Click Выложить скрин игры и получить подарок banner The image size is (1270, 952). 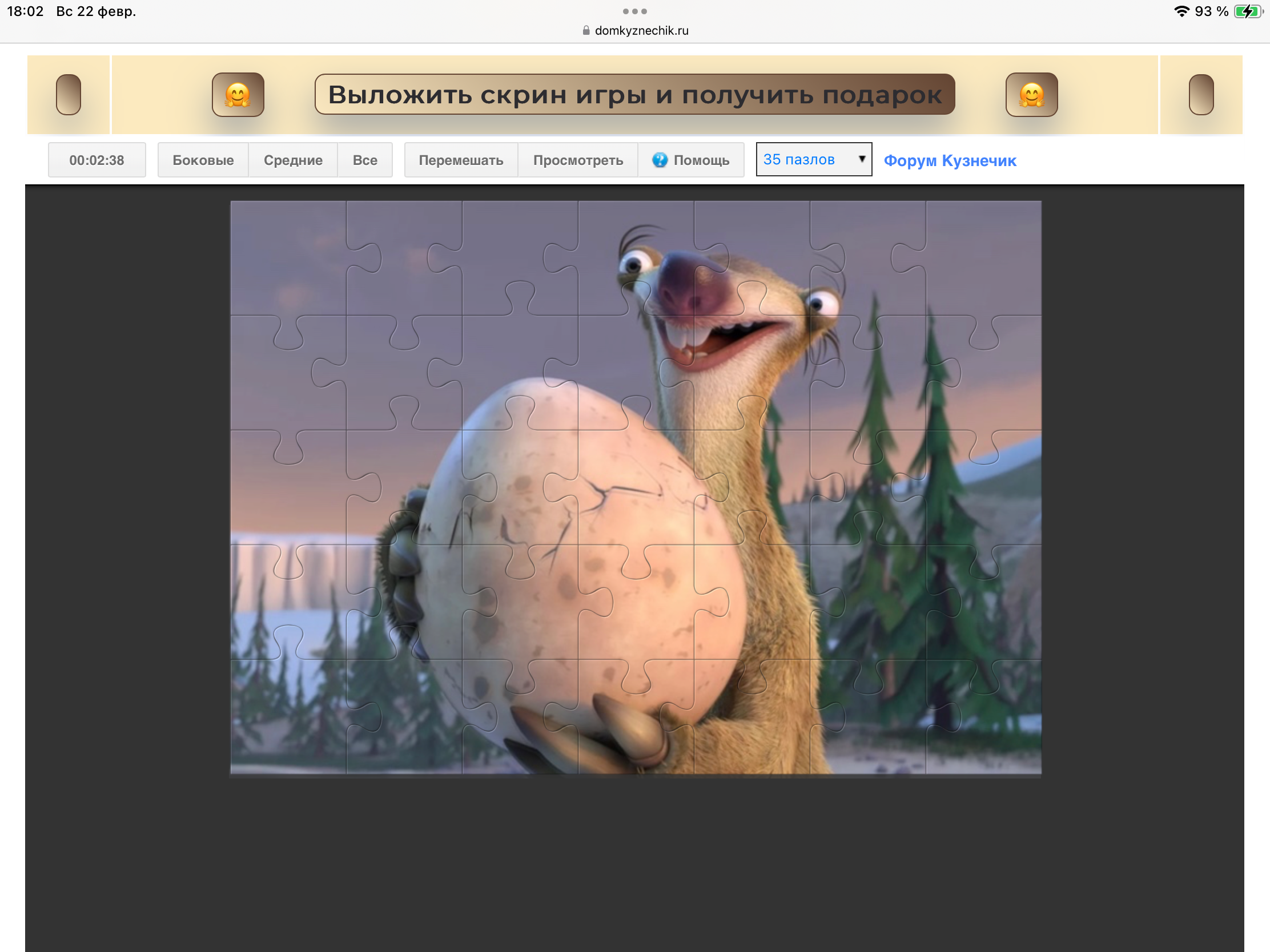tap(634, 95)
